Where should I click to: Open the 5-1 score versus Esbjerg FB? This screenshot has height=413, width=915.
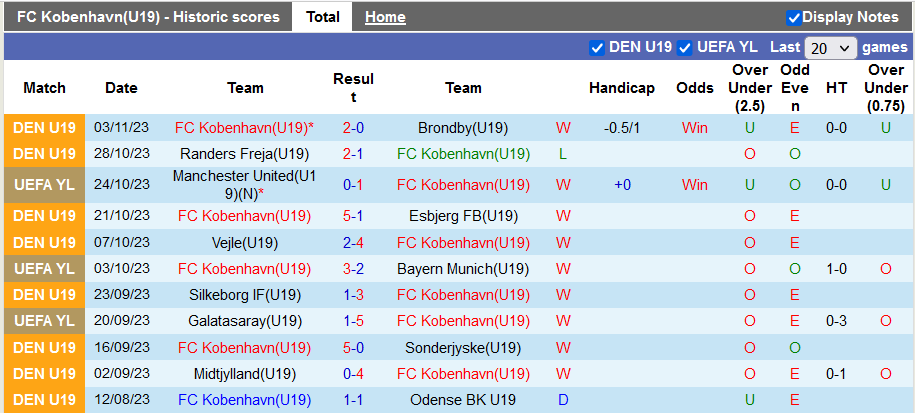[x=353, y=216]
